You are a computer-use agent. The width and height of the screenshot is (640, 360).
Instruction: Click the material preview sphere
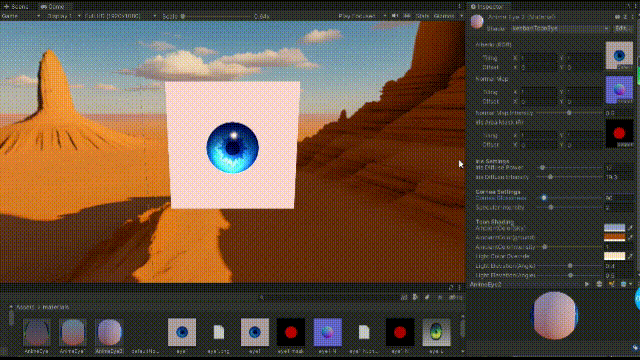point(554,316)
